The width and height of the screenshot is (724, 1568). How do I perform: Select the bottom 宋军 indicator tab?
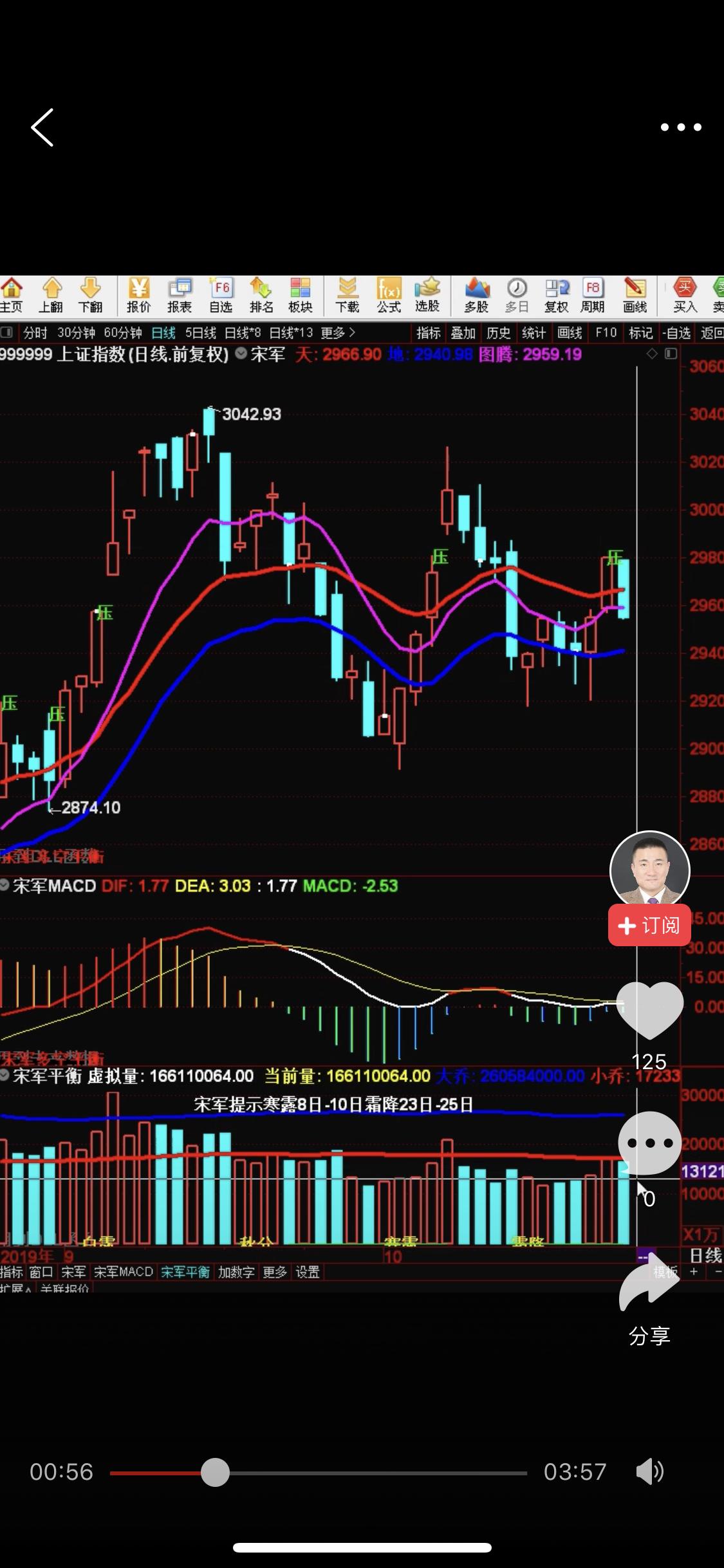73,1272
